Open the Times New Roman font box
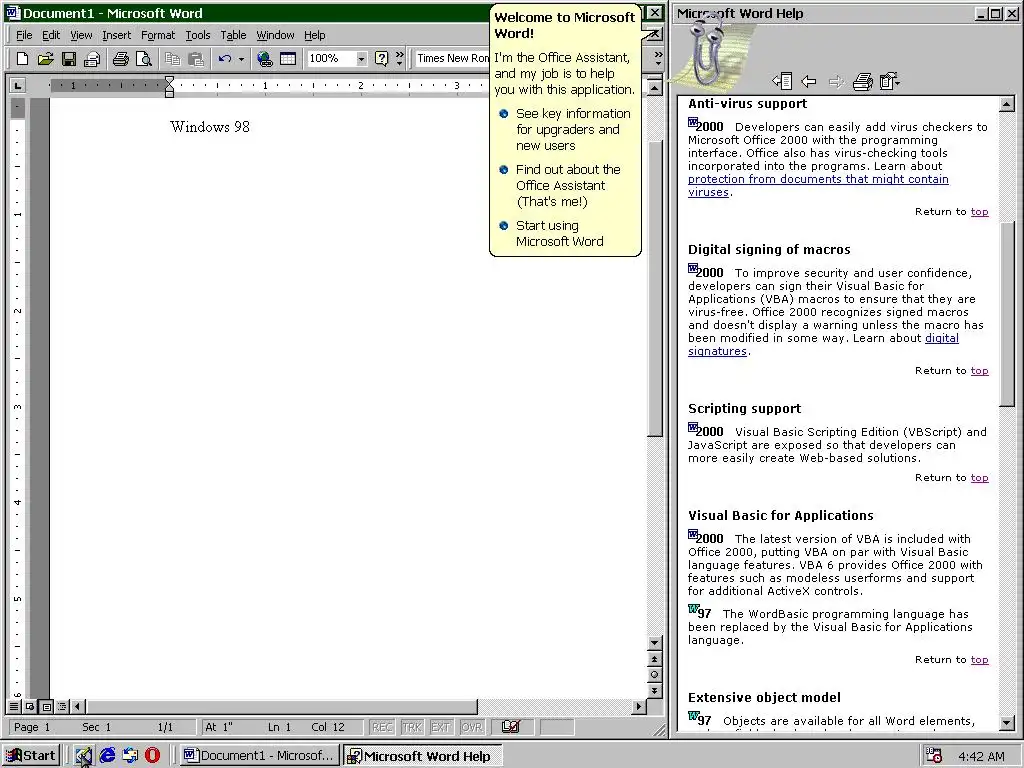 pos(452,59)
